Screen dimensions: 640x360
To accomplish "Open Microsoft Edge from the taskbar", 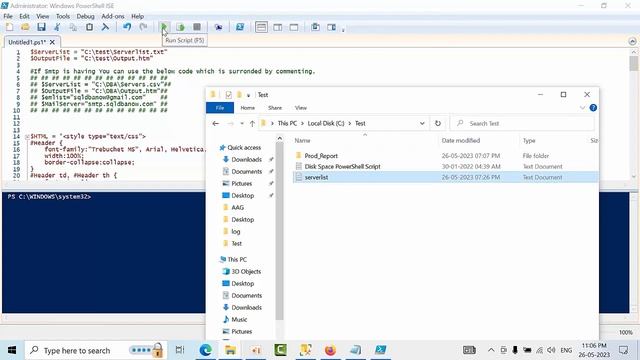I will tap(205, 350).
